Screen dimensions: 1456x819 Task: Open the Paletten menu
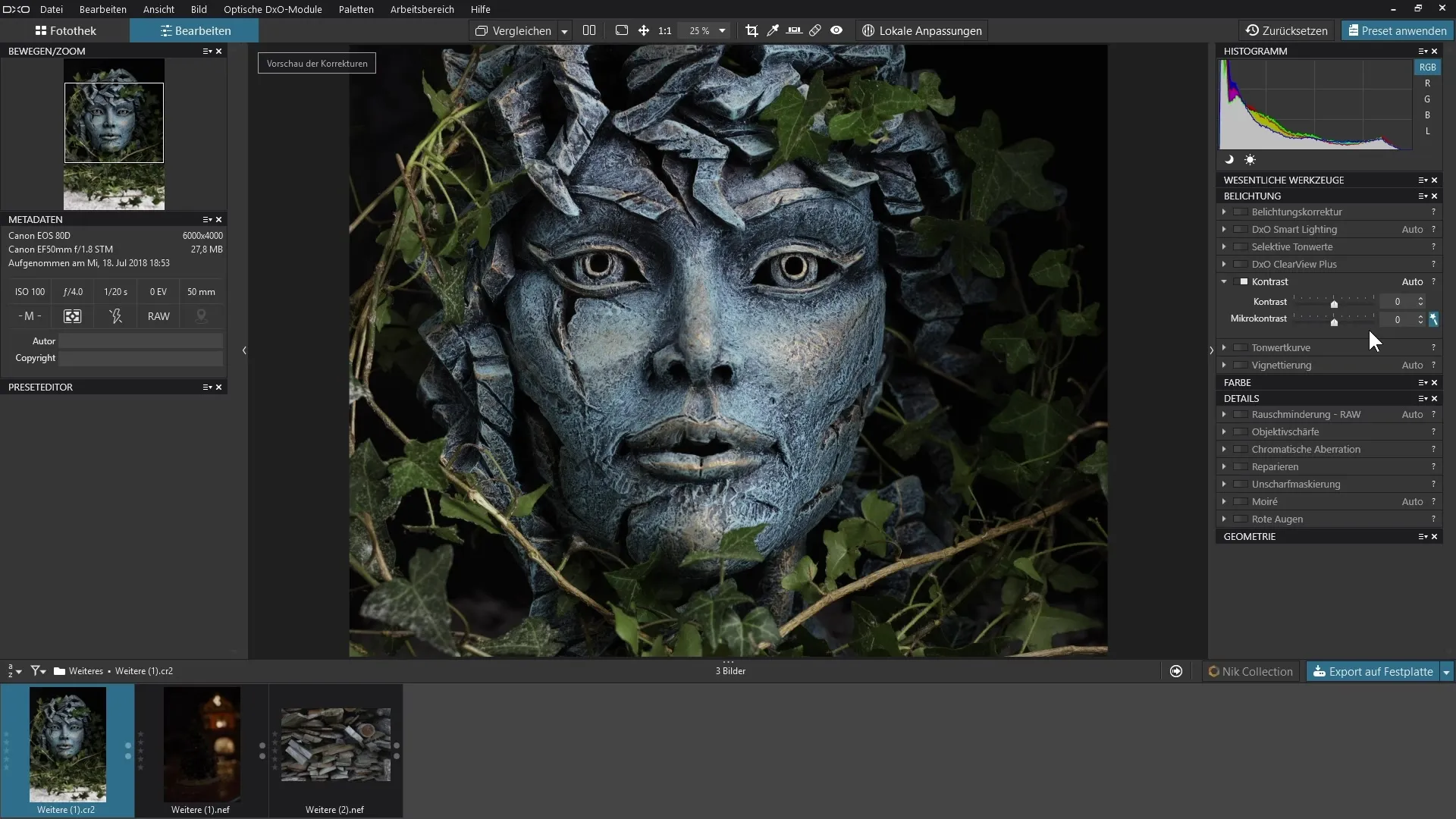tap(356, 9)
